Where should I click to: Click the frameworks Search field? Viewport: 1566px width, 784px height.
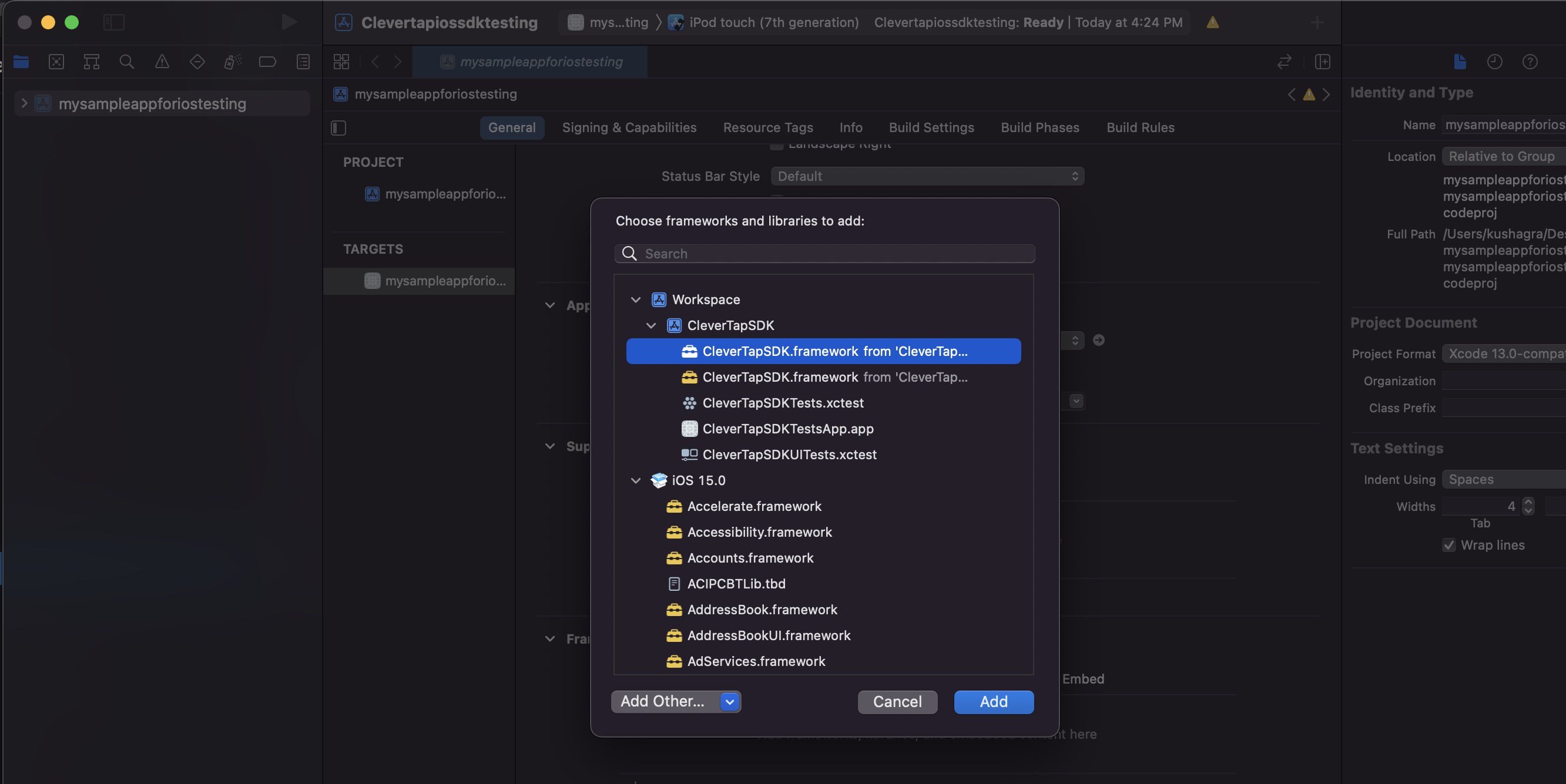pyautogui.click(x=824, y=254)
